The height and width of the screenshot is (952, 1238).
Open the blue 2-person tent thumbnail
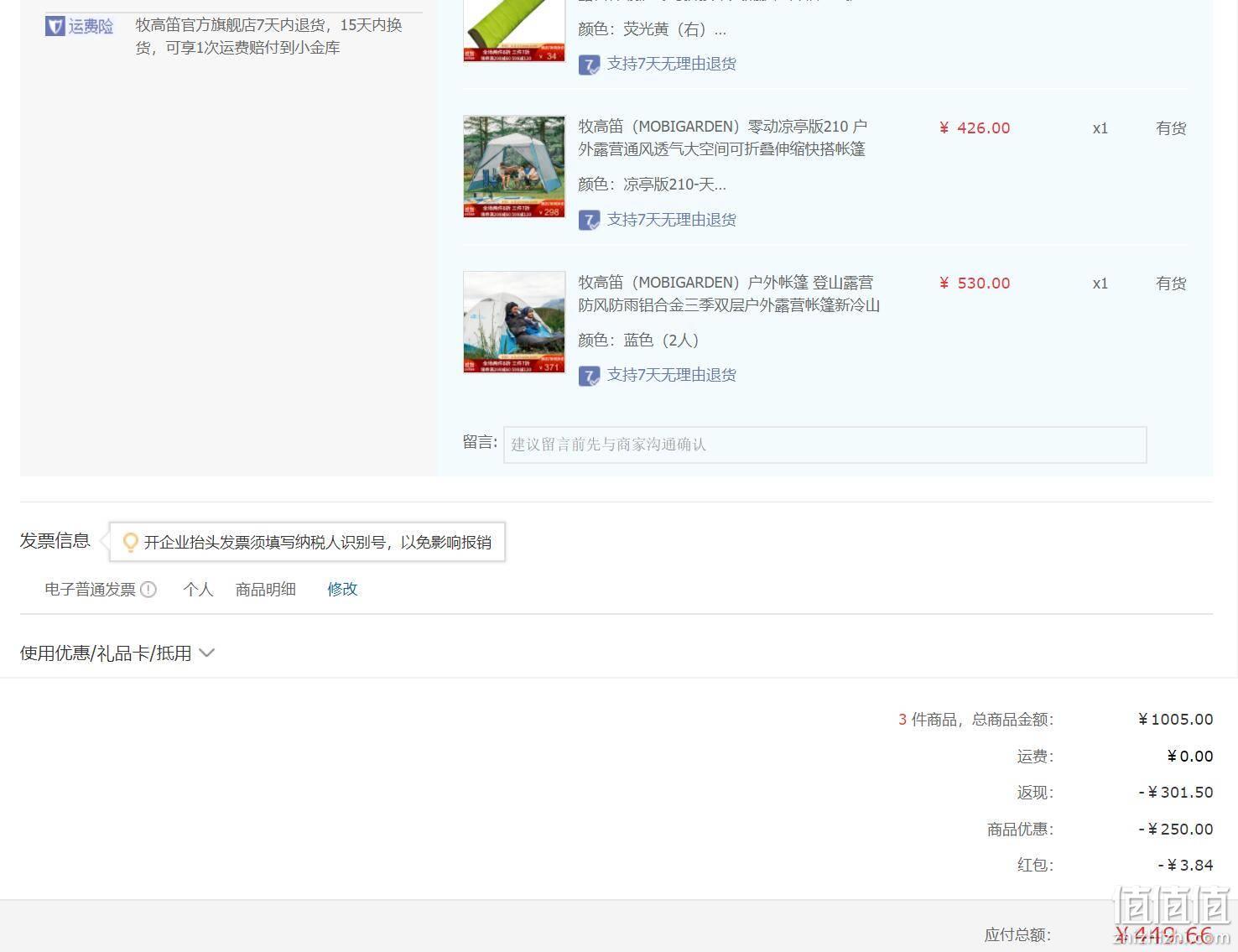coord(514,322)
